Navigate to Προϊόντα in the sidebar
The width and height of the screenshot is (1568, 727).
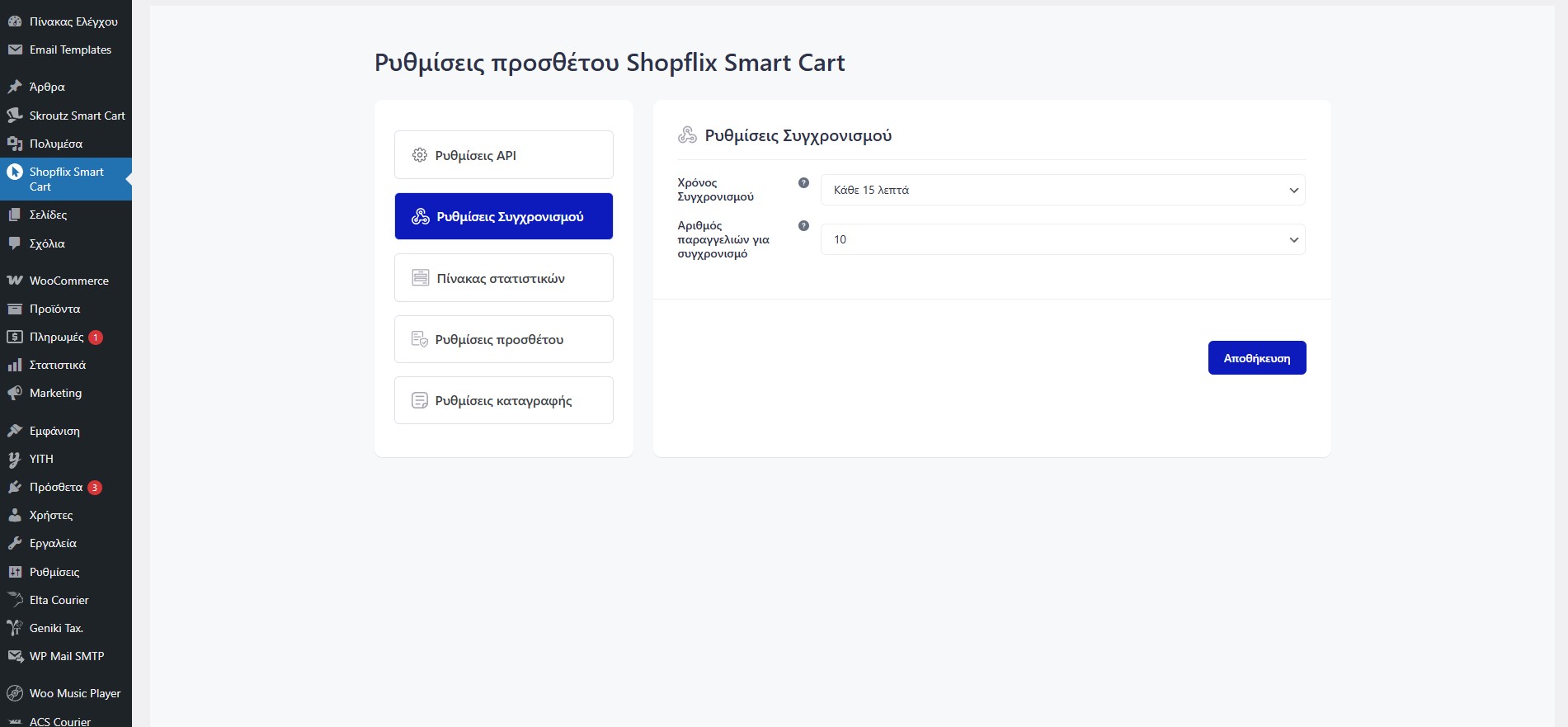pos(54,309)
